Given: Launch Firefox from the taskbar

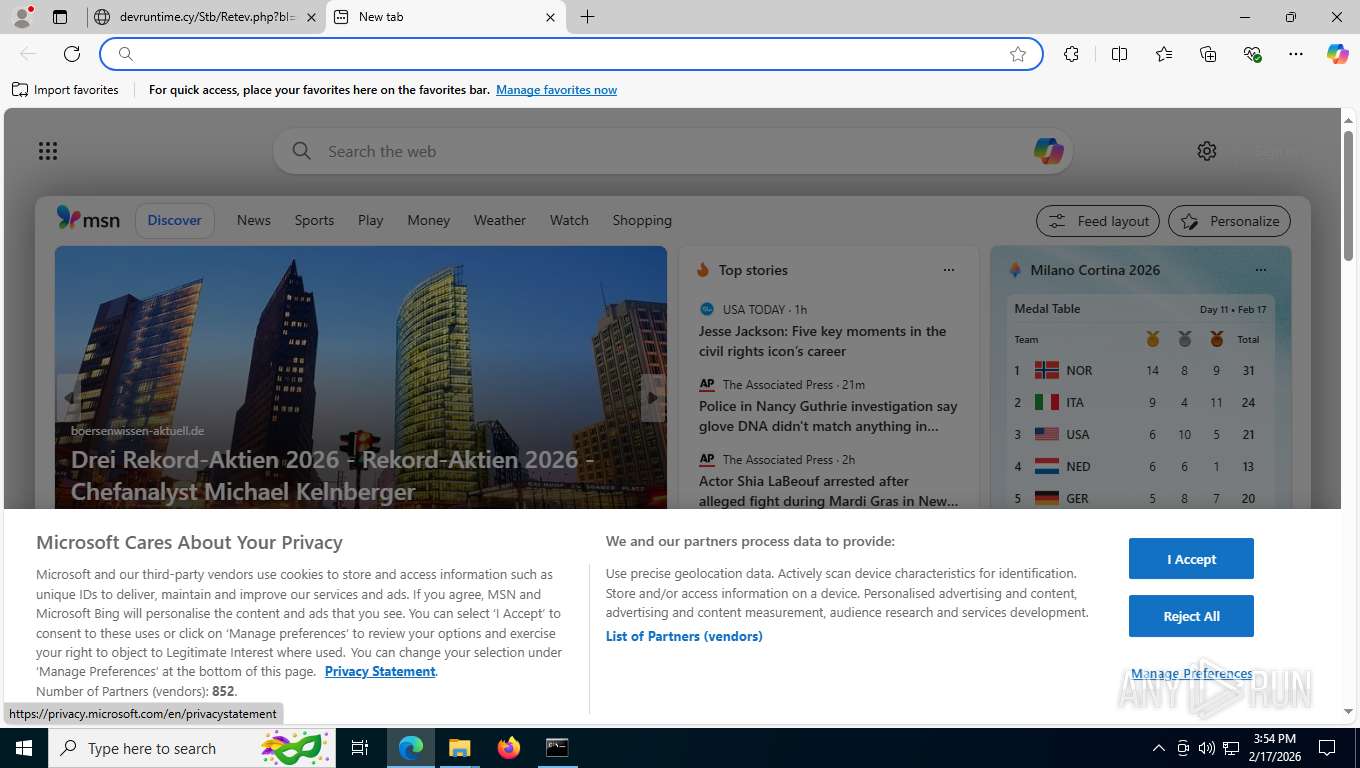Looking at the screenshot, I should click(509, 748).
